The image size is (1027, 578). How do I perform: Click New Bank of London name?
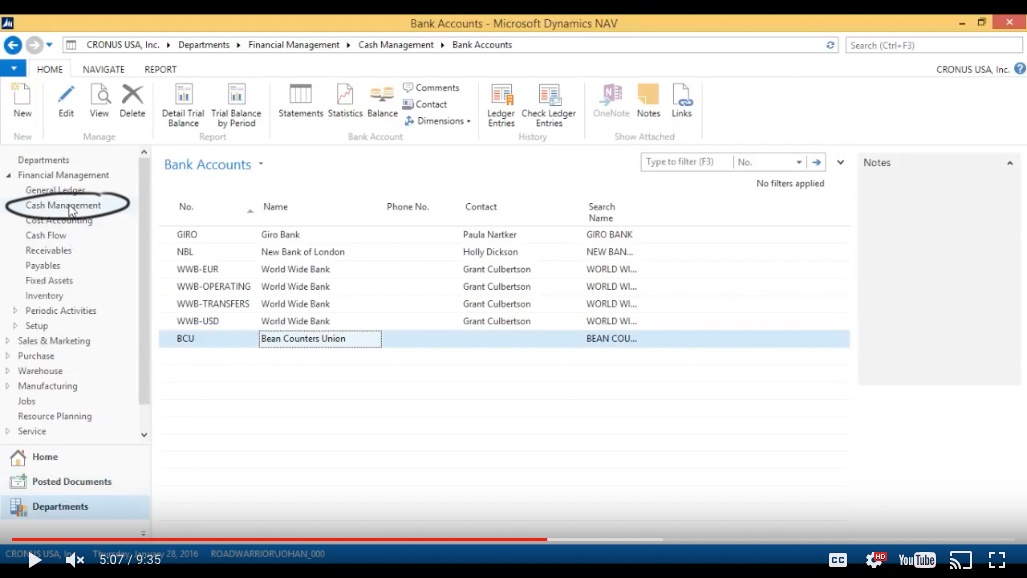tap(303, 252)
